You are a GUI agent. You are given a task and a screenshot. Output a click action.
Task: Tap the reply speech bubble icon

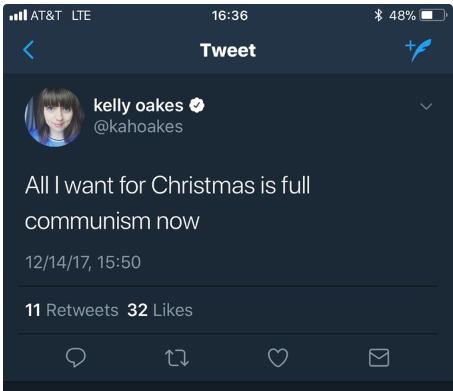[x=76, y=357]
